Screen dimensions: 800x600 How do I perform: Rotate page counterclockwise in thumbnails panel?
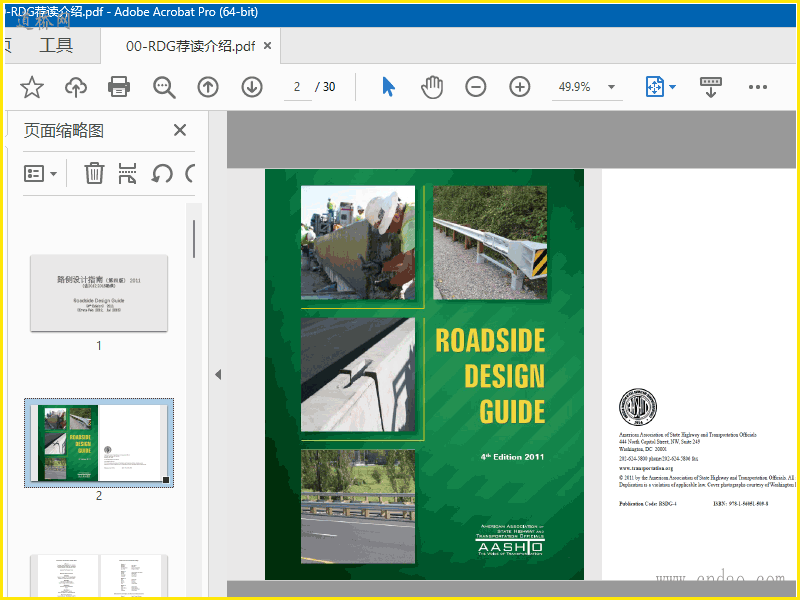point(162,174)
